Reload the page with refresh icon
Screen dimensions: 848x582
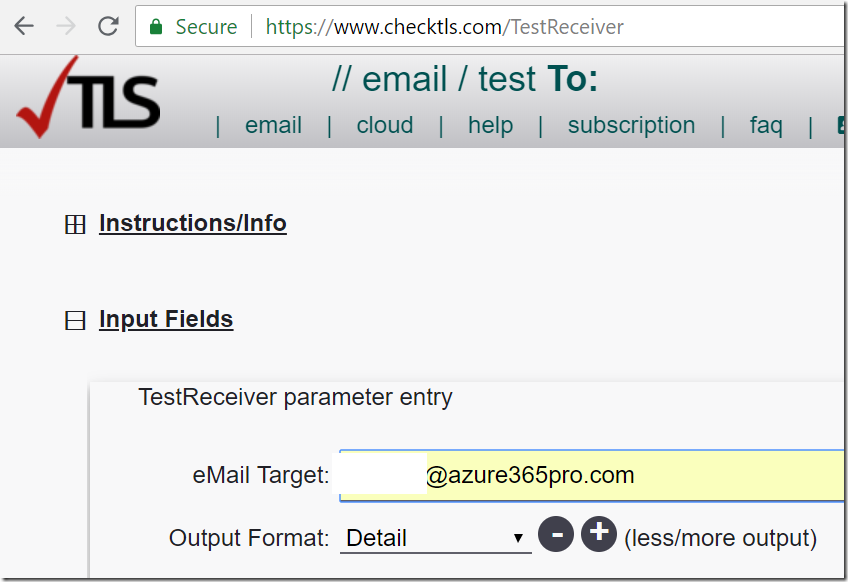click(x=108, y=25)
